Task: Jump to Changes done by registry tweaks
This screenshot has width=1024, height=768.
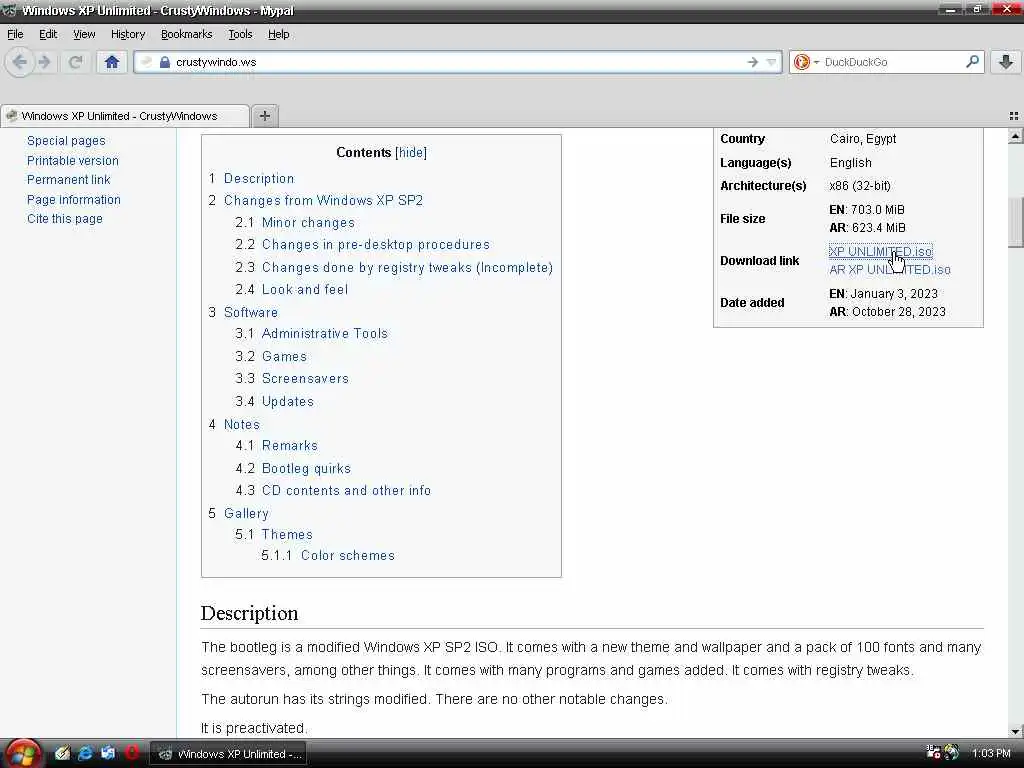Action: click(407, 267)
